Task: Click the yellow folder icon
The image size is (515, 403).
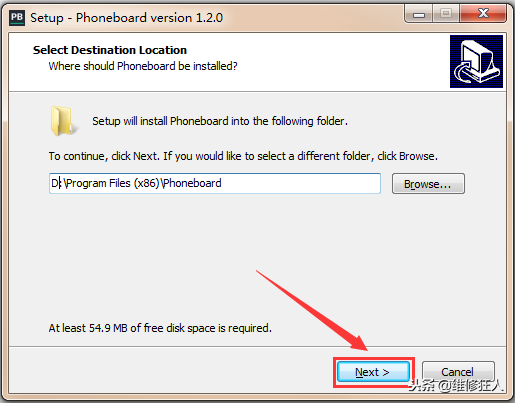Action: (x=62, y=121)
